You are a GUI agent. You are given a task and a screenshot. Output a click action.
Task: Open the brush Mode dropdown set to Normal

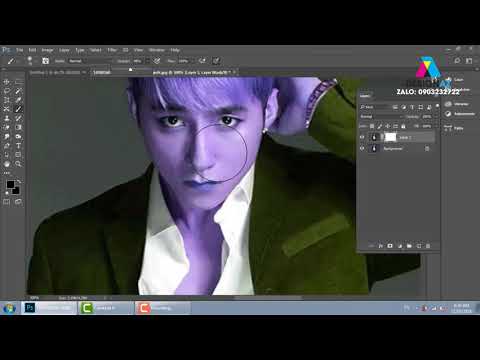(x=90, y=61)
